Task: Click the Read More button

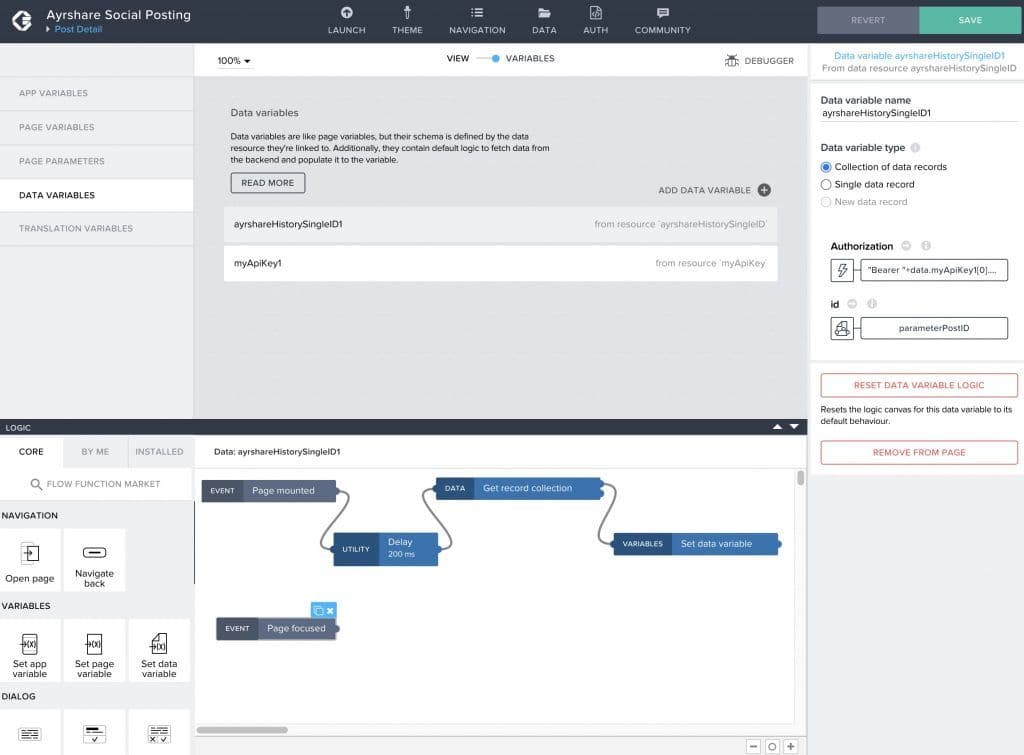Action: point(268,183)
